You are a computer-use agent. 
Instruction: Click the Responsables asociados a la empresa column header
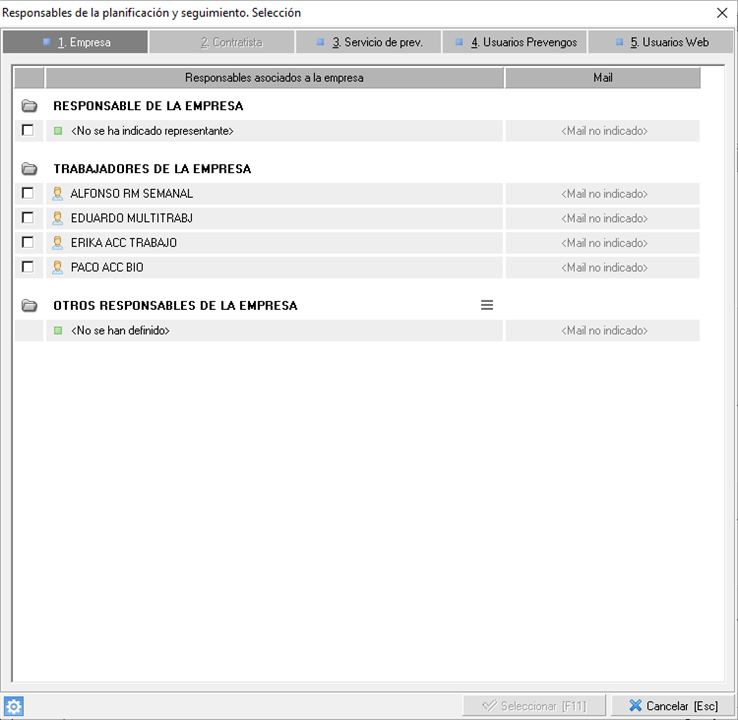274,78
